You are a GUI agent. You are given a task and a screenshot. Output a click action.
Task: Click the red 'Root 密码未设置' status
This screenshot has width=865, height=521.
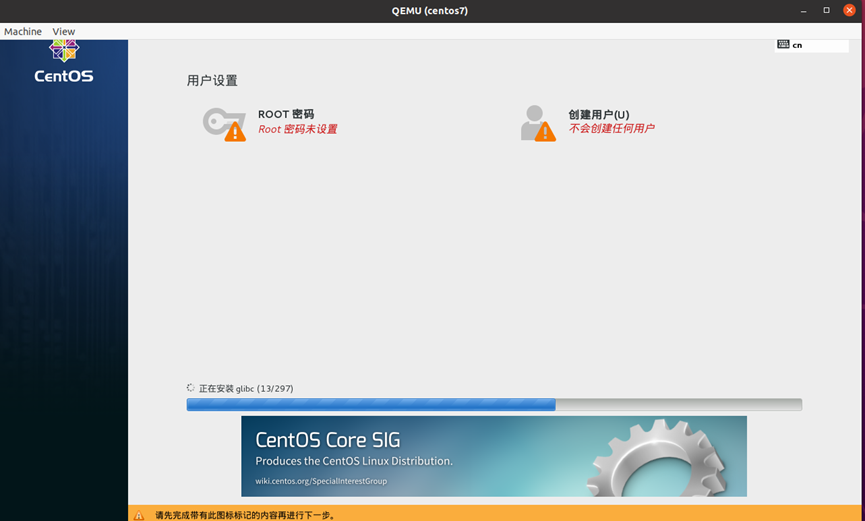pyautogui.click(x=297, y=129)
